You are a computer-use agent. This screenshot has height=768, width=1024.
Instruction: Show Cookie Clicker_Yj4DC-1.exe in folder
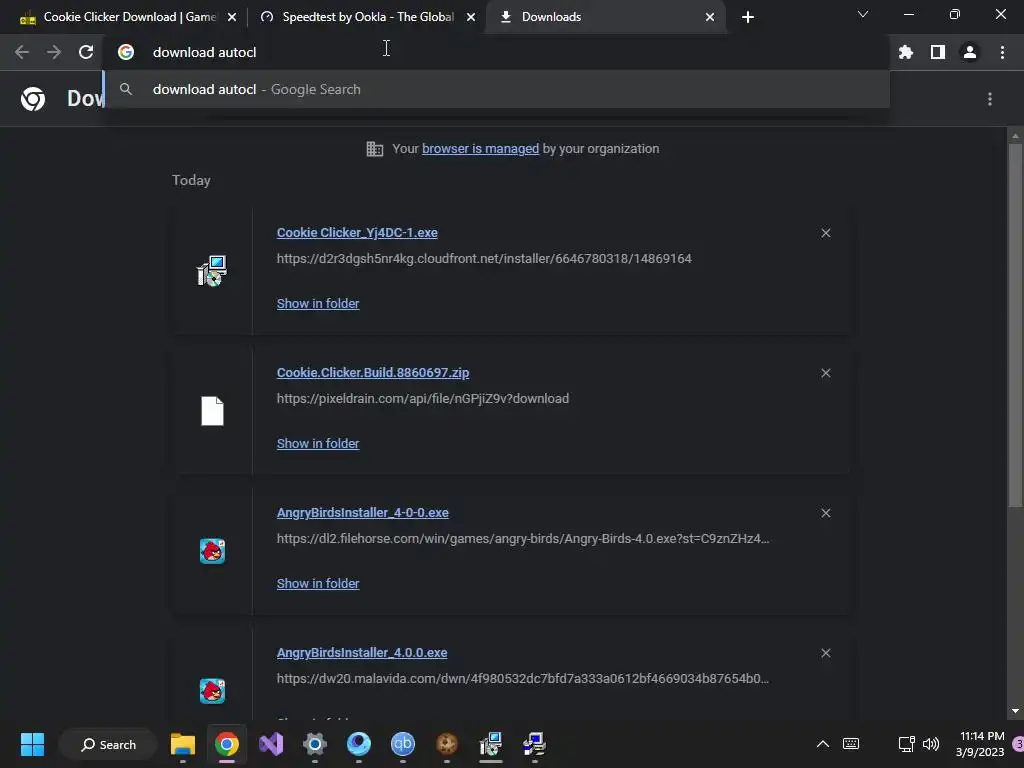click(x=318, y=304)
